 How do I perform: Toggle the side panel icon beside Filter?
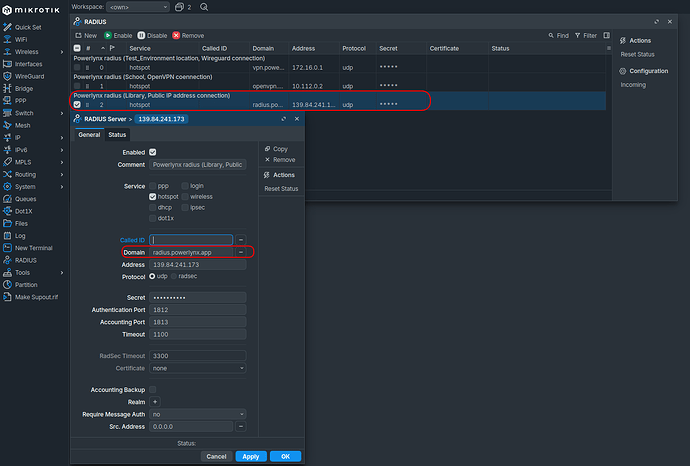coord(607,35)
